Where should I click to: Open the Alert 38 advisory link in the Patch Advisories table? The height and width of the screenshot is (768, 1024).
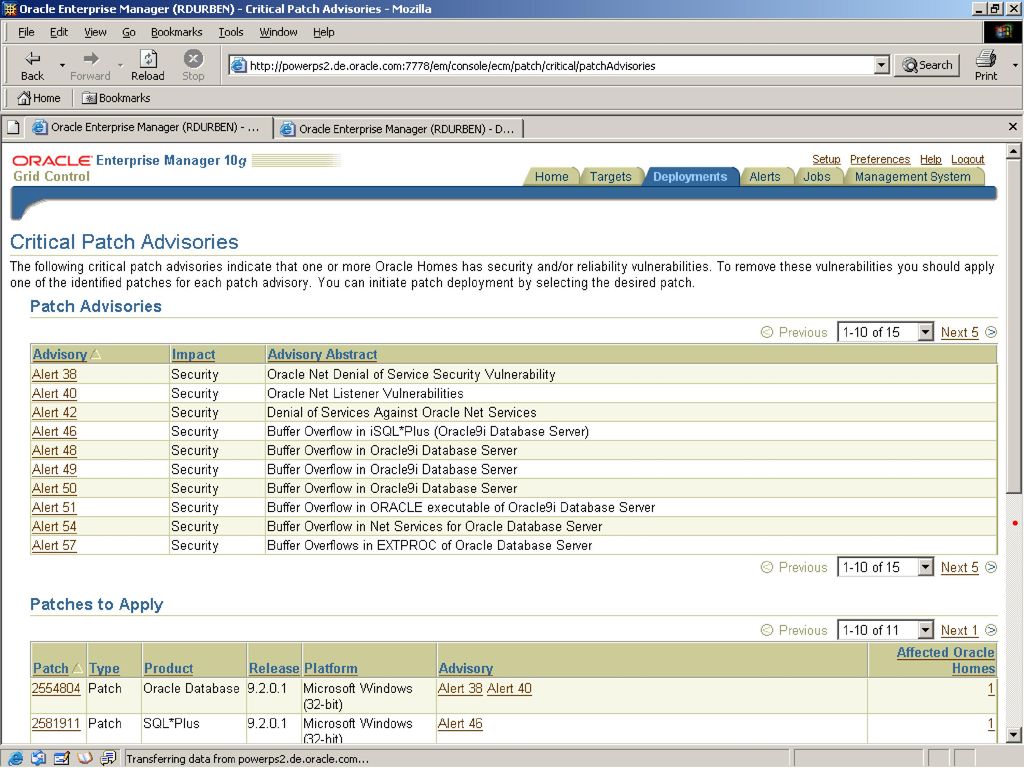[x=54, y=374]
